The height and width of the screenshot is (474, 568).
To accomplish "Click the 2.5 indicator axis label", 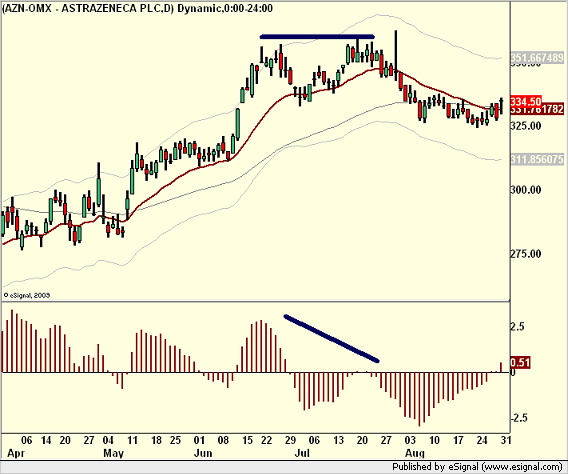I will pyautogui.click(x=517, y=327).
